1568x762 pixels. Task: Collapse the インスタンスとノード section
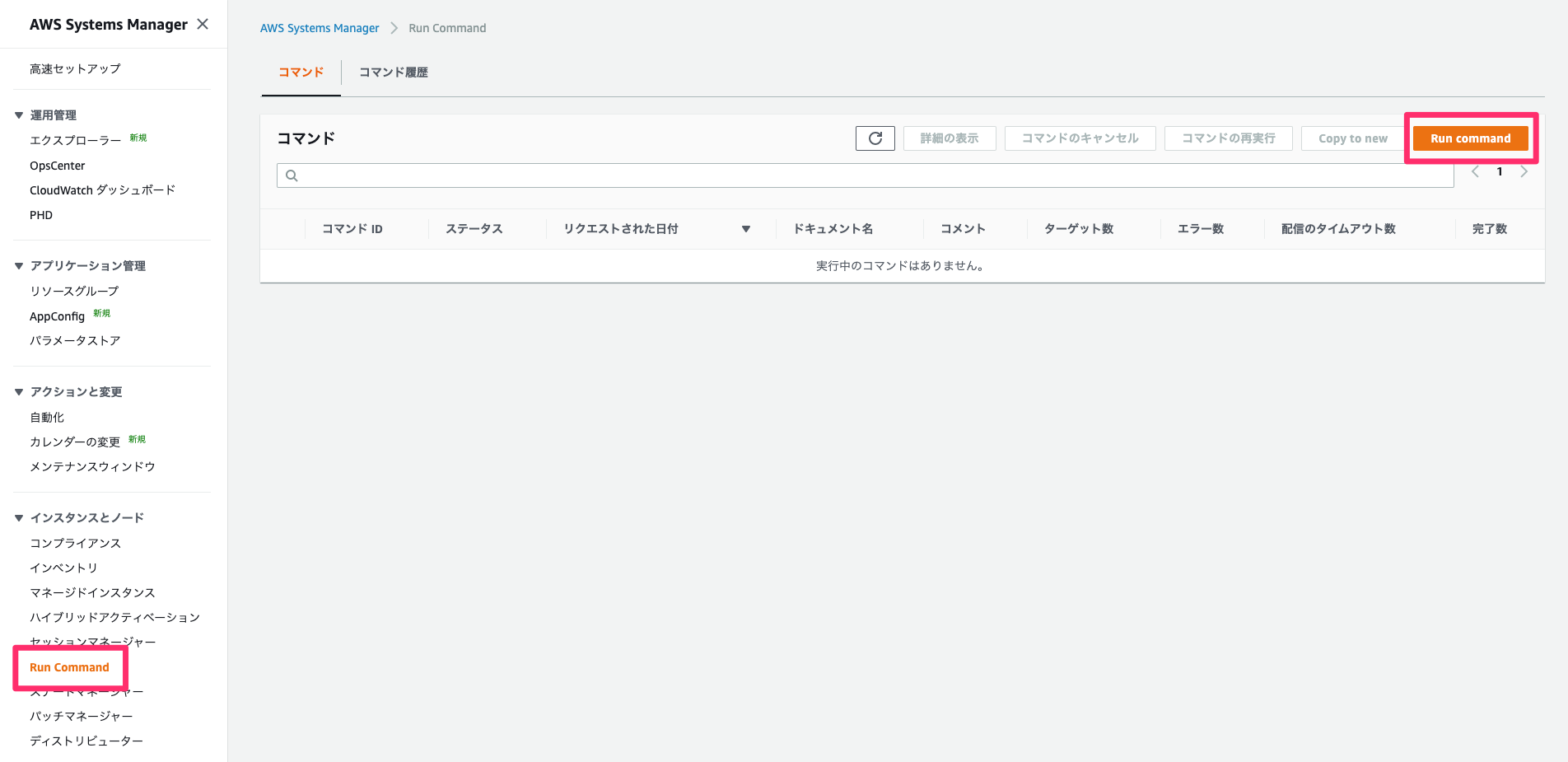pos(19,518)
